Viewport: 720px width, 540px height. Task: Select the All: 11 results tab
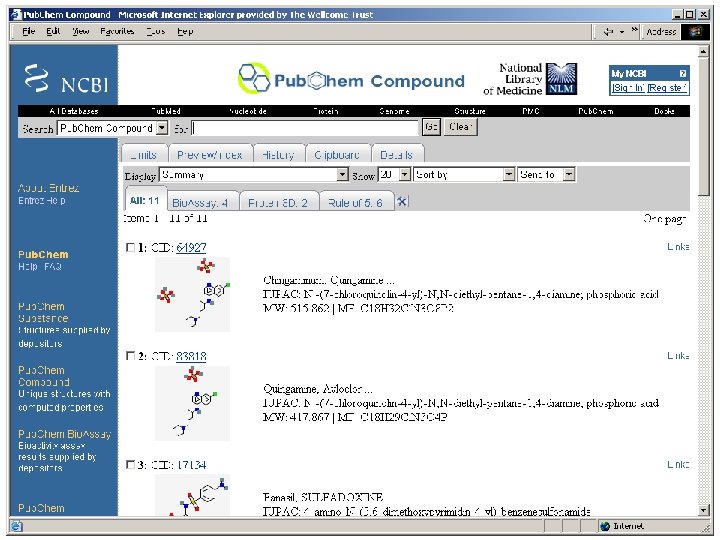tap(145, 199)
